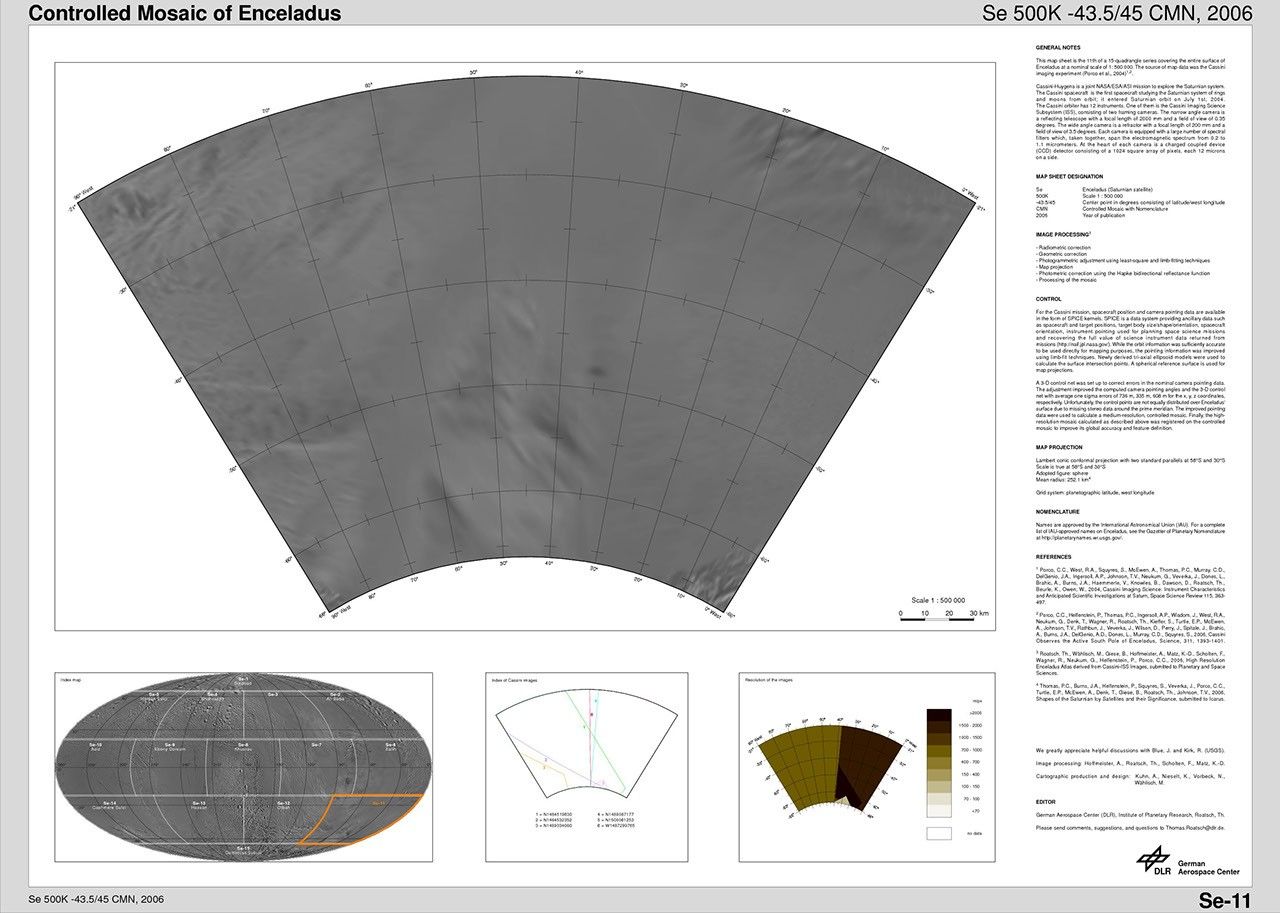Image resolution: width=1280 pixels, height=913 pixels.
Task: Click the darkest >2000 resolution legend swatch
Action: [x=940, y=715]
